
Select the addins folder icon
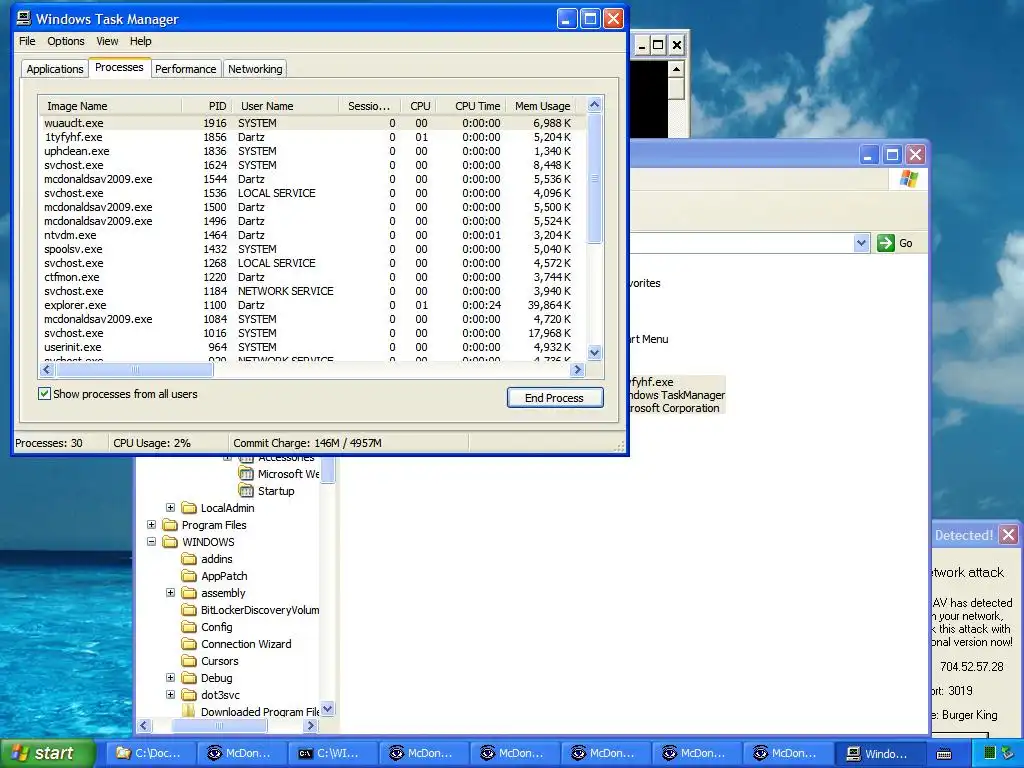[189, 558]
